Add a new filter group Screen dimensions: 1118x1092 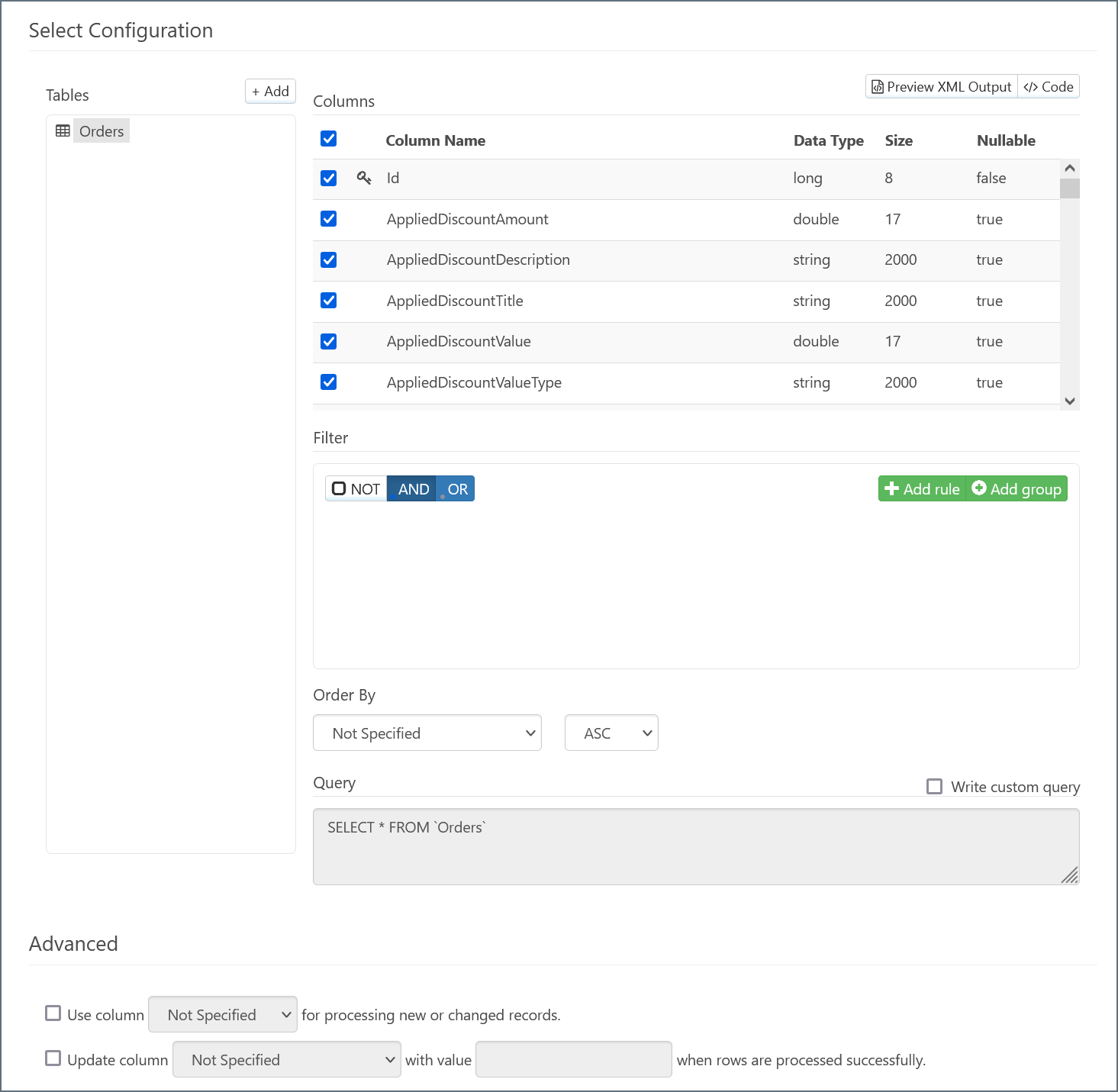(x=1017, y=489)
